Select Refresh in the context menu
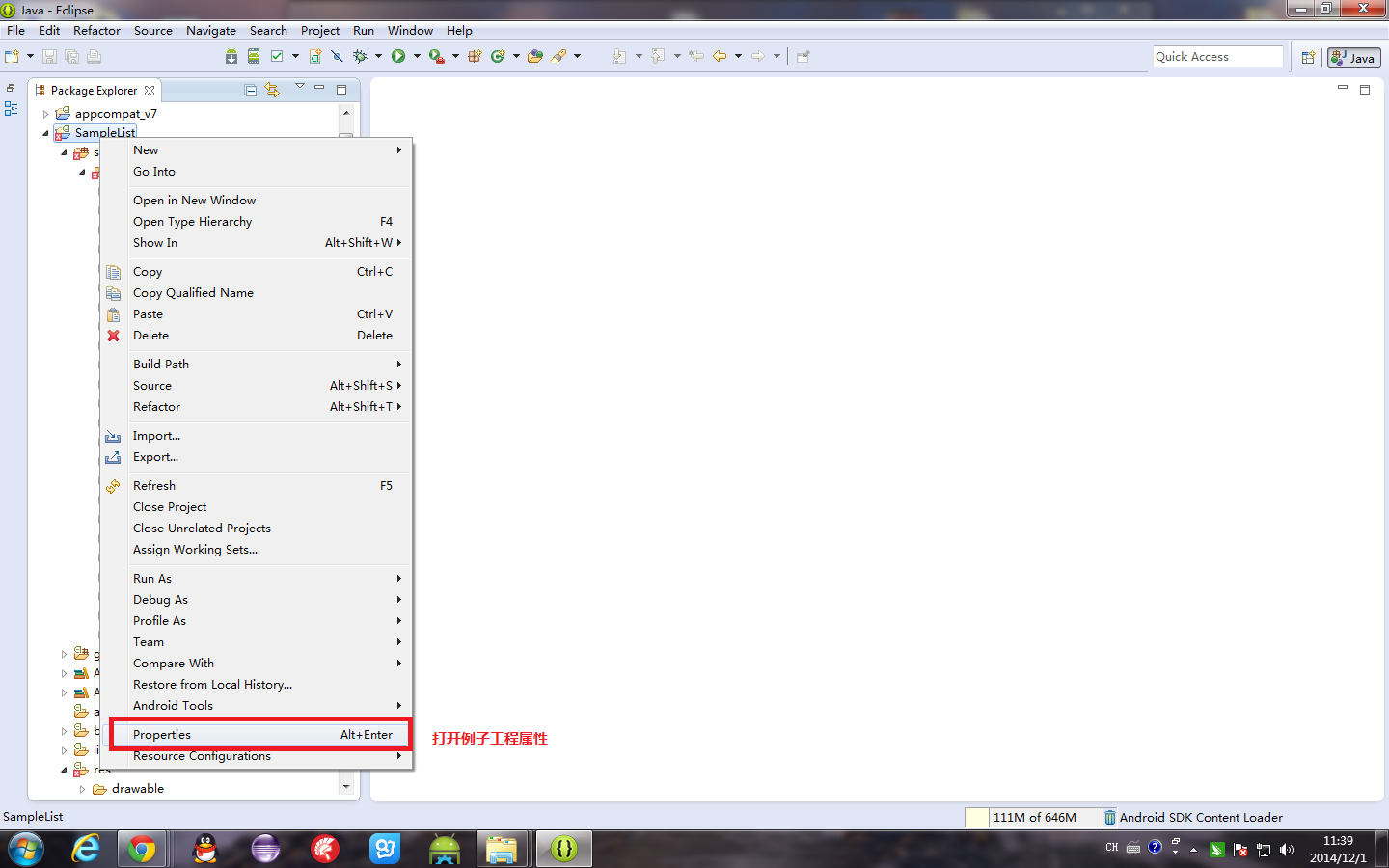 [x=256, y=486]
